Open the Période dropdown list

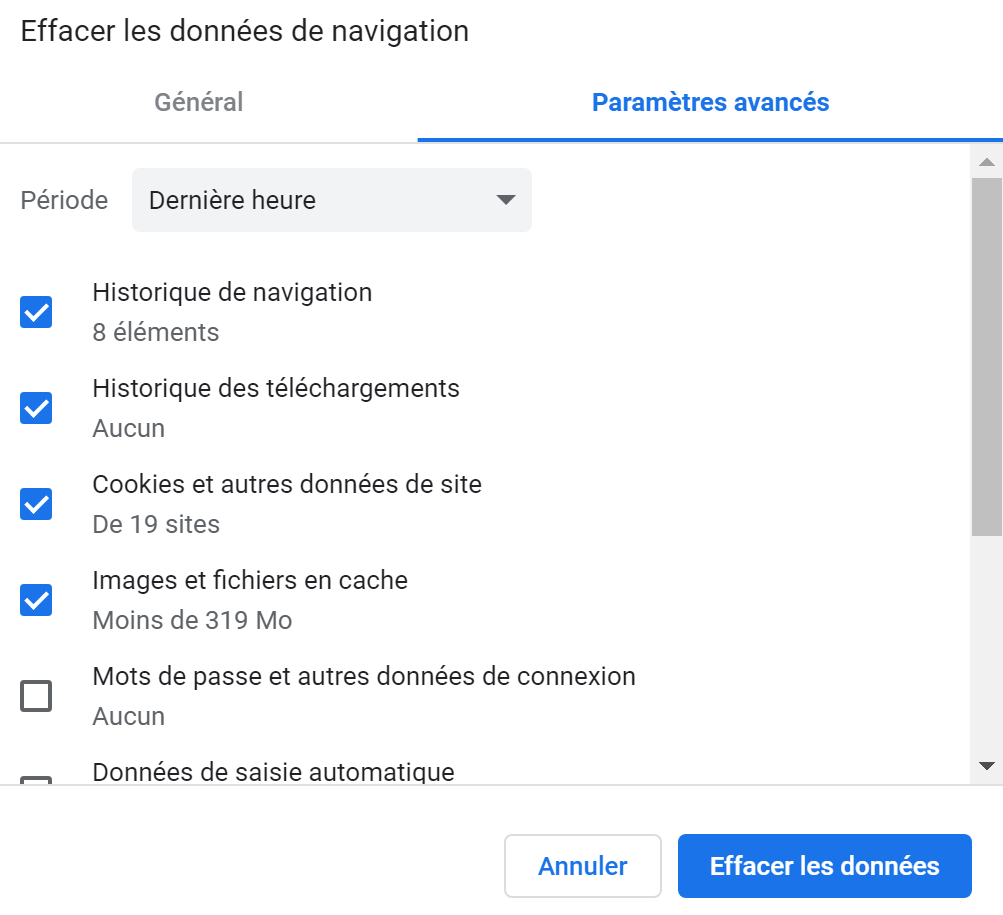point(331,200)
